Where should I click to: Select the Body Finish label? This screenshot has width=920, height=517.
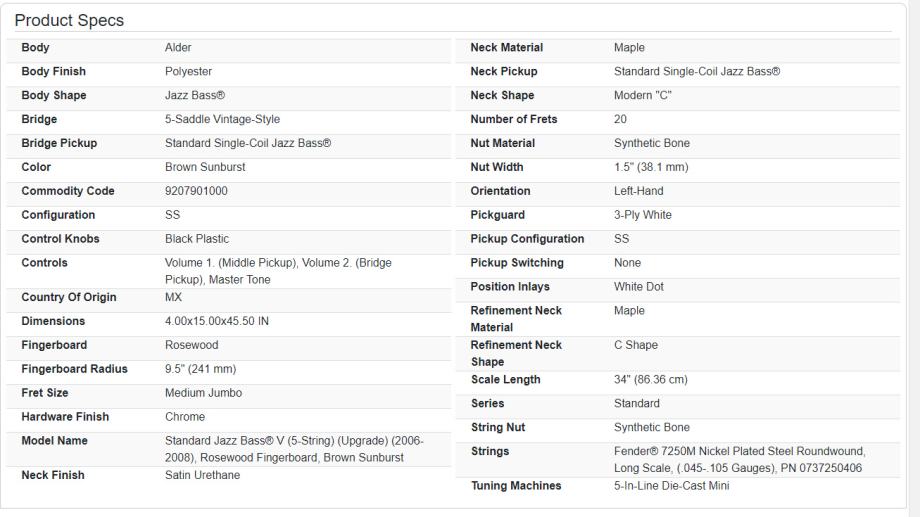[54, 72]
